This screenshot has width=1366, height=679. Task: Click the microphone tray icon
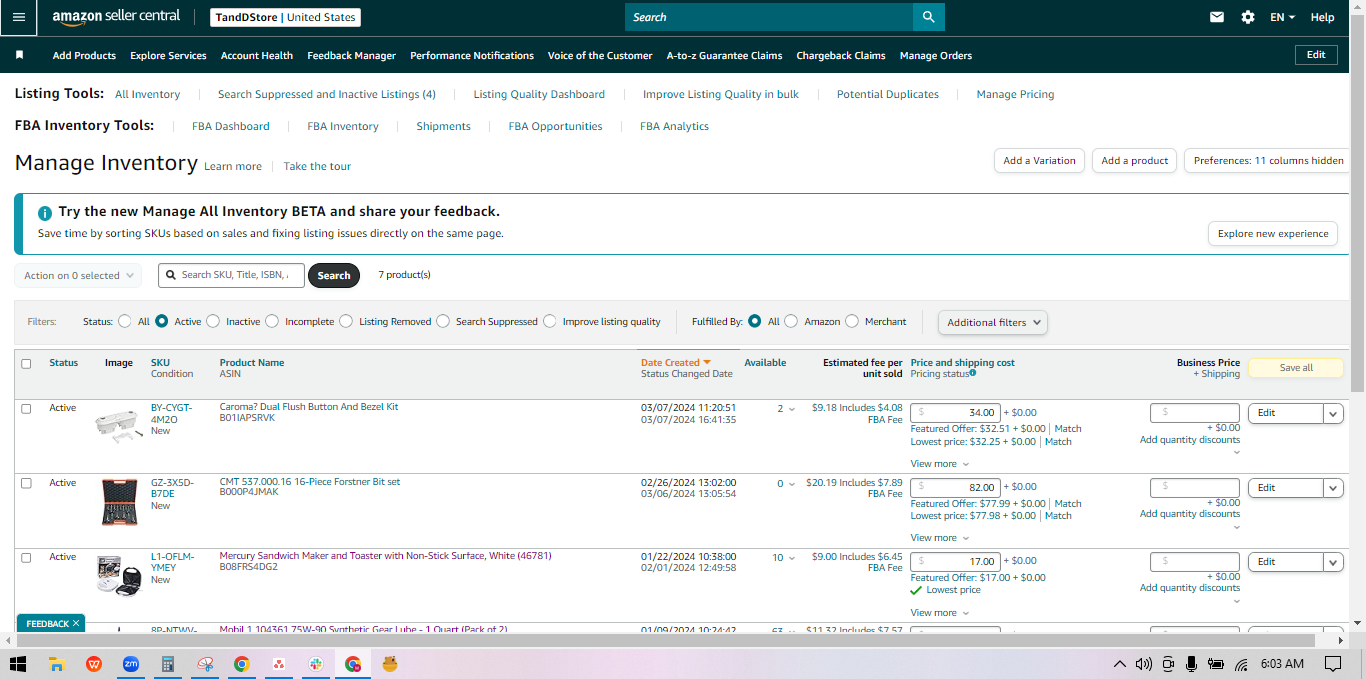point(1191,664)
